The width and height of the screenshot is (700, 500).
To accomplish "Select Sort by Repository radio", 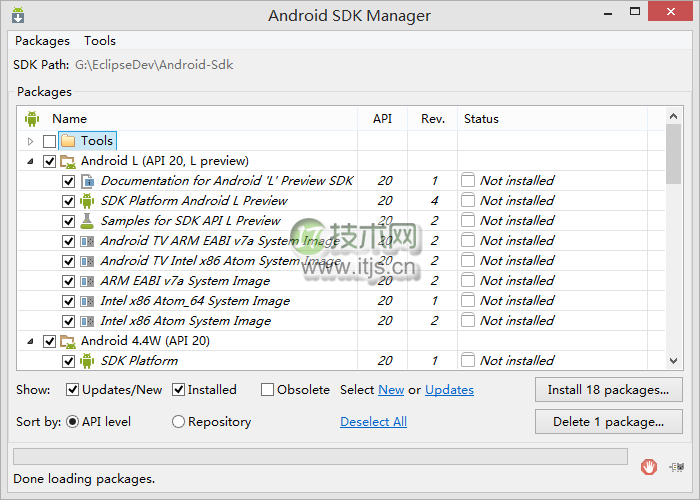I will click(x=178, y=421).
